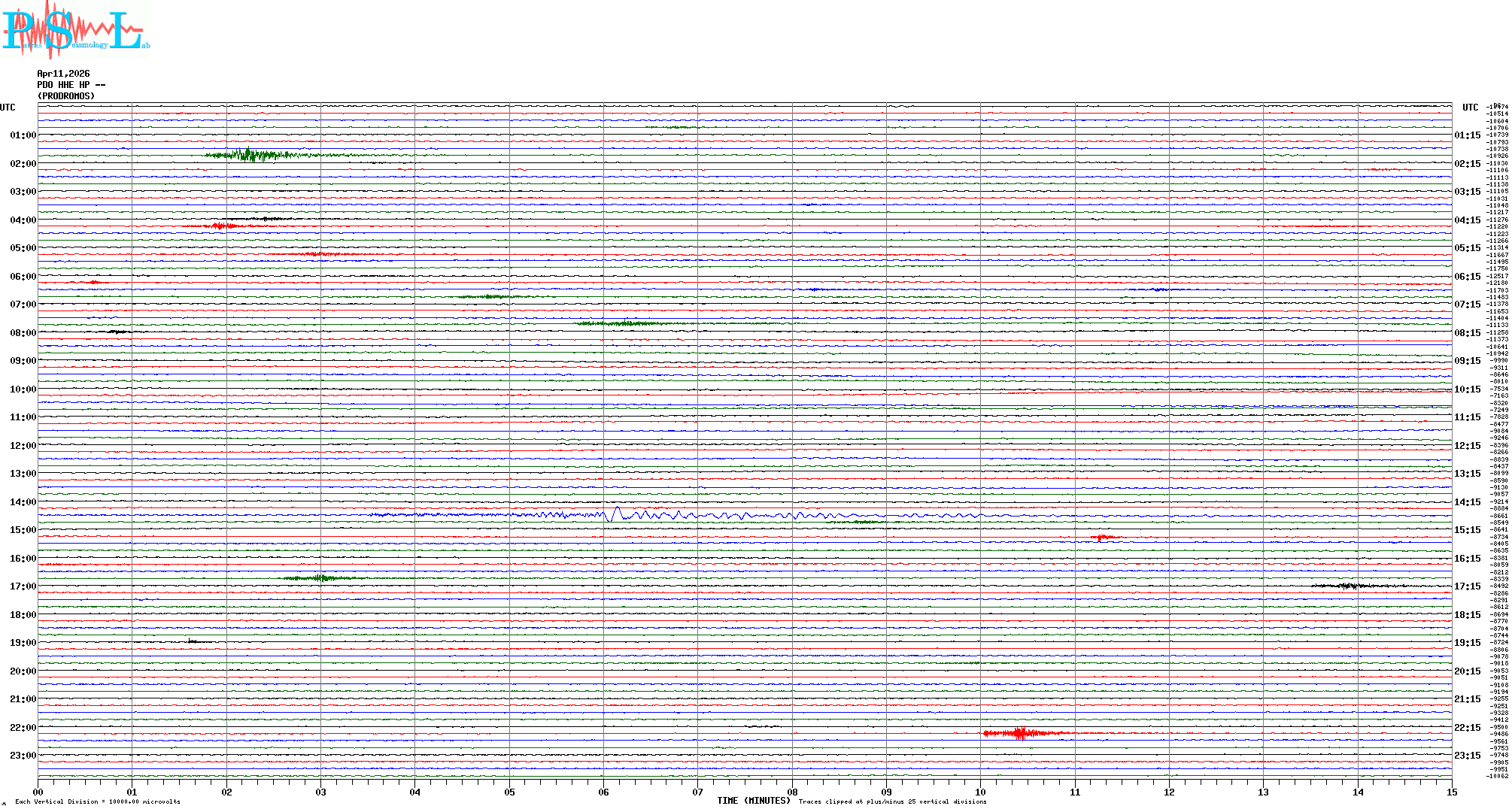
Task: Click the 'Traces clipped' footnote text
Action: [x=892, y=801]
